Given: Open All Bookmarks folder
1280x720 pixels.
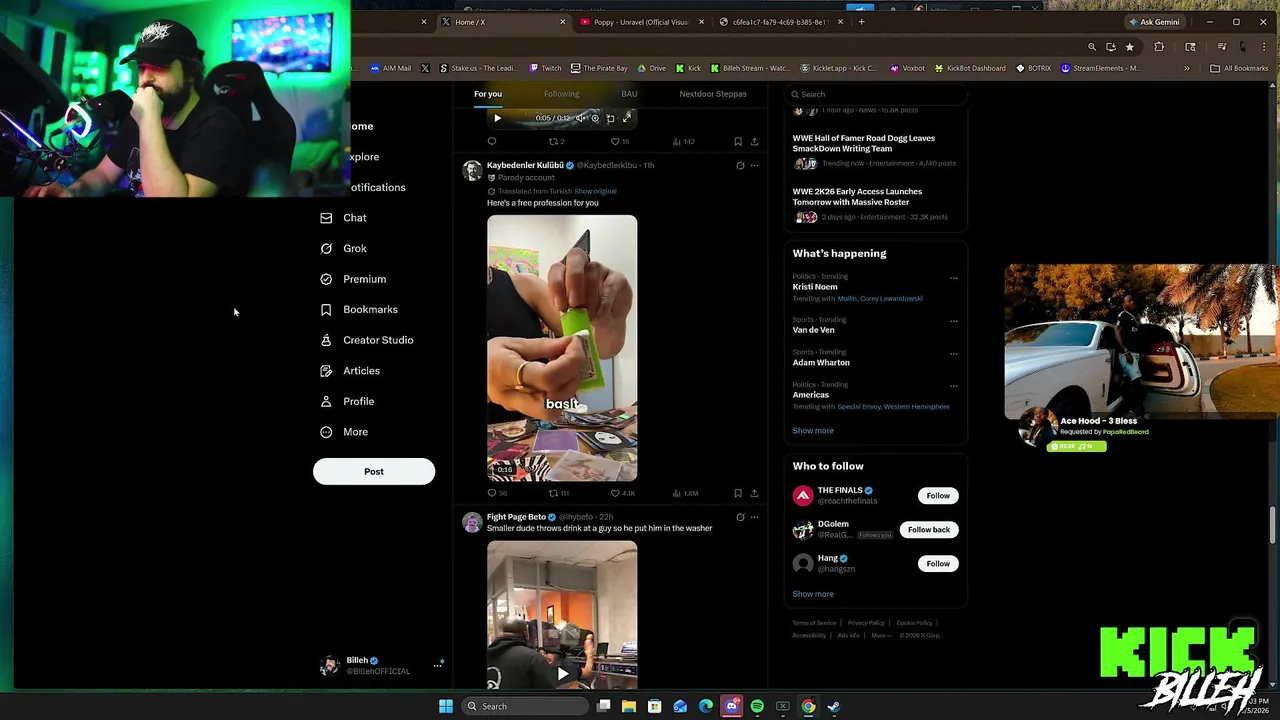Looking at the screenshot, I should coord(1239,68).
